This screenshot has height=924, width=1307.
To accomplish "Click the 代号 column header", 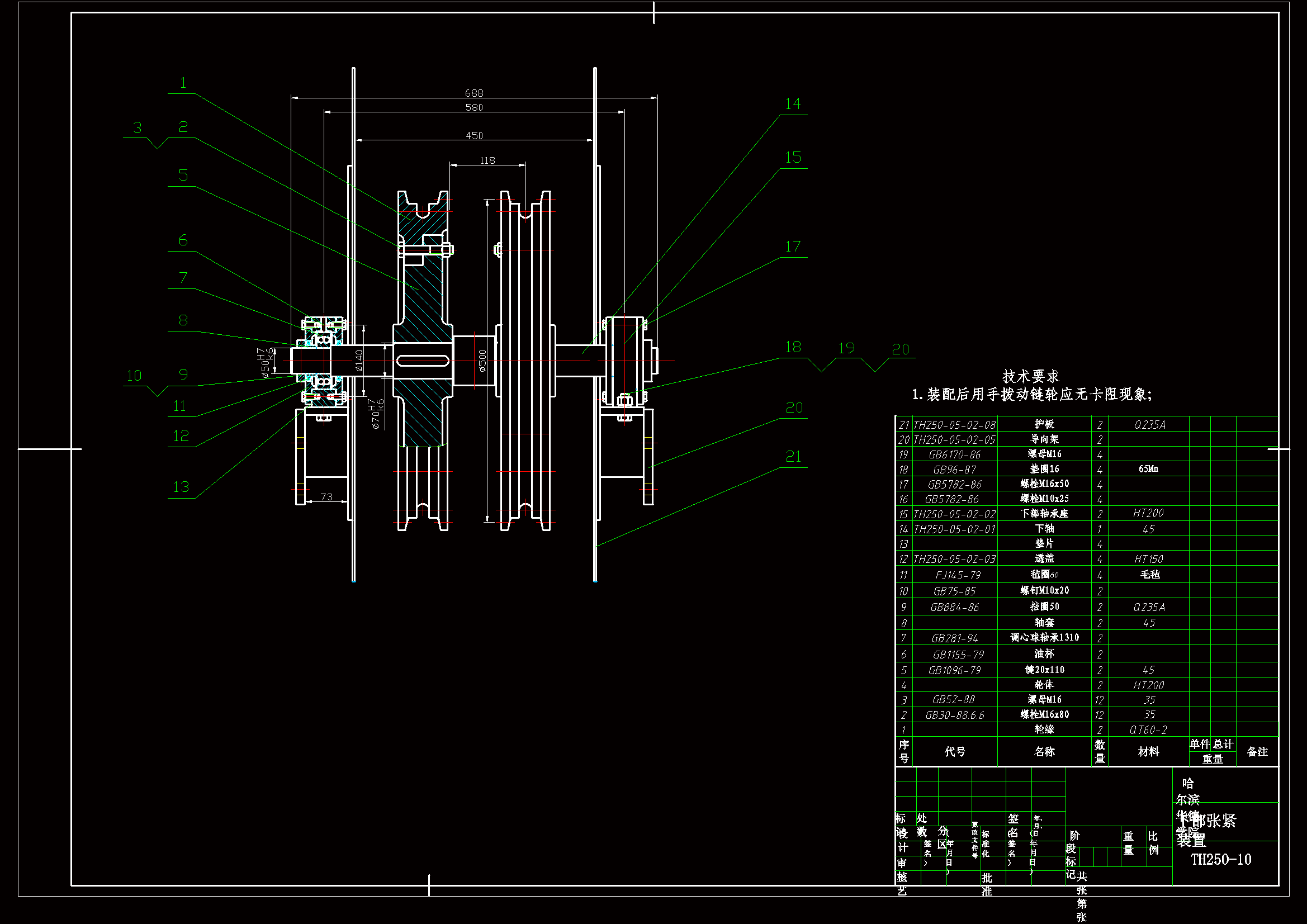I will pyautogui.click(x=955, y=751).
